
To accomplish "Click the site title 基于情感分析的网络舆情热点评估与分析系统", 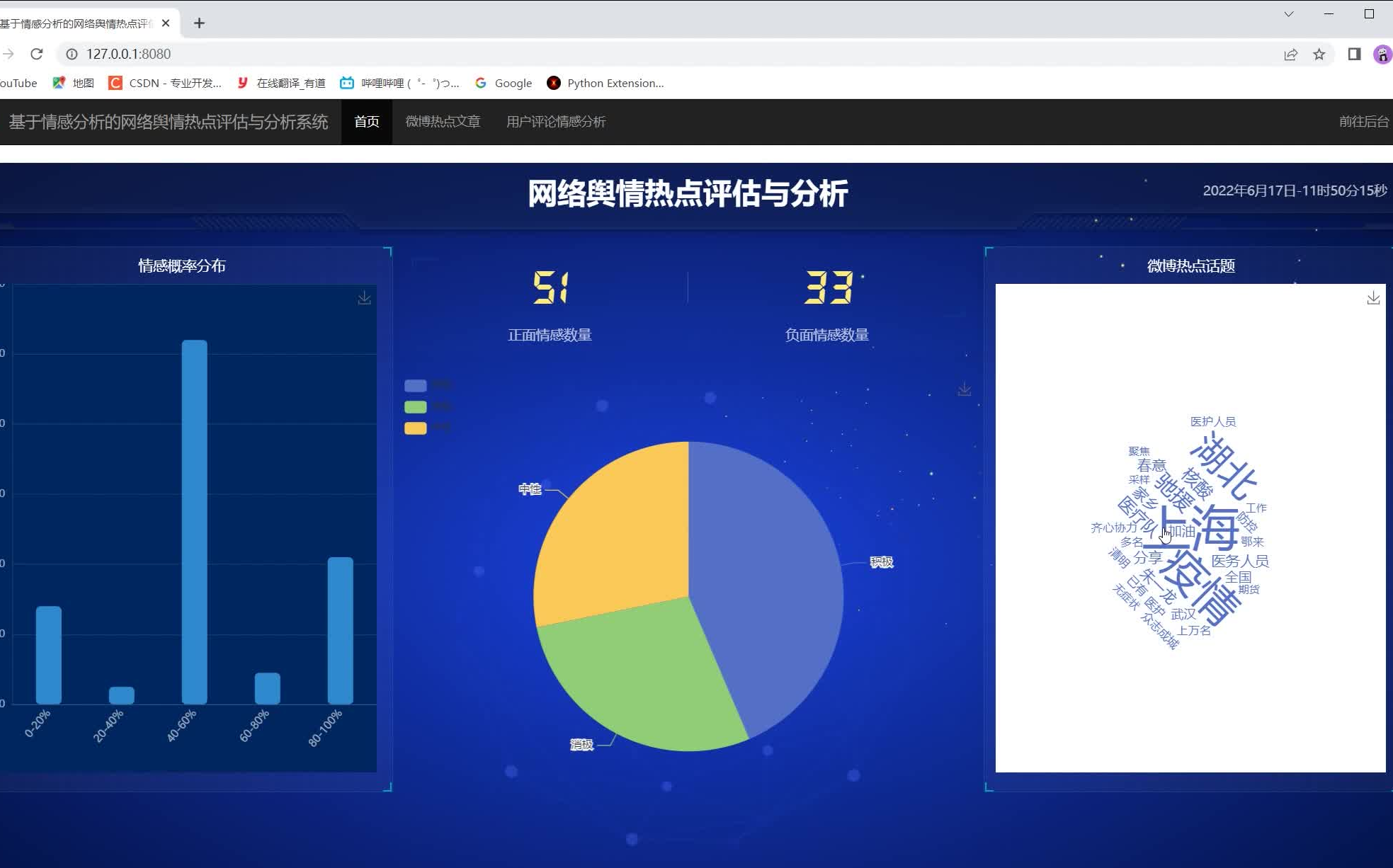I will 169,122.
